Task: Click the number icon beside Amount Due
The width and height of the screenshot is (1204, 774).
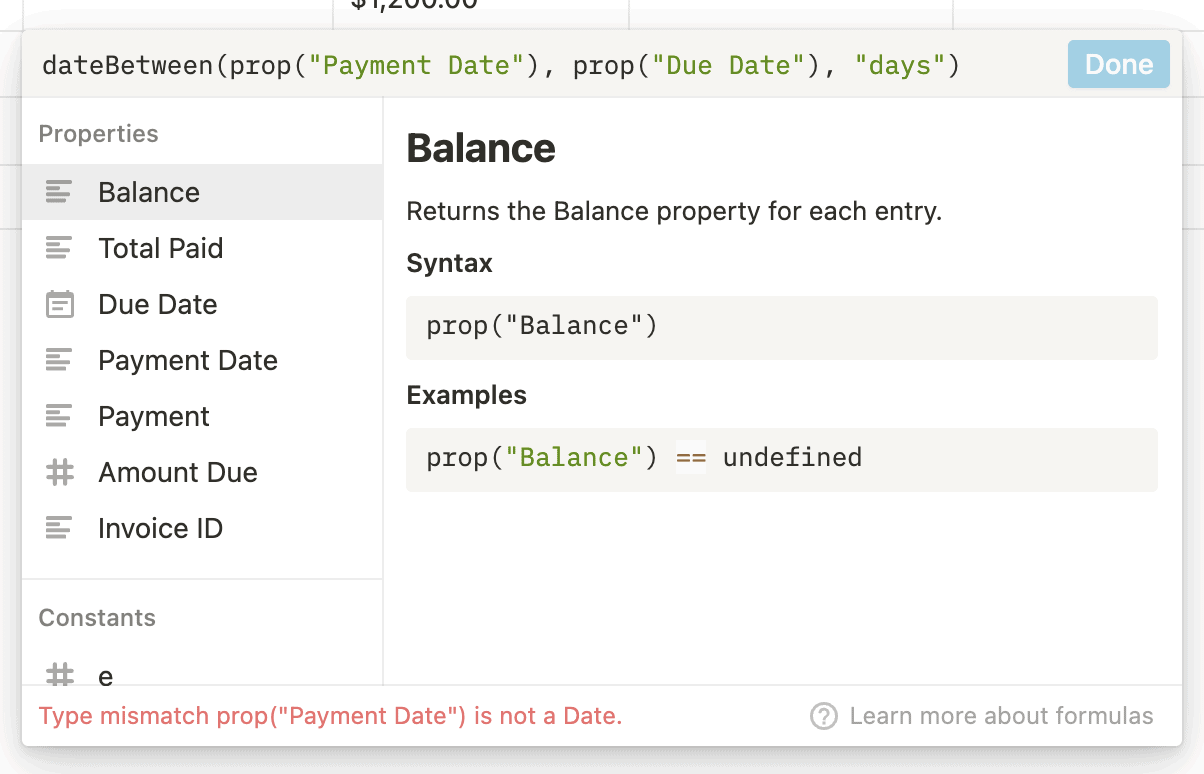Action: [58, 472]
